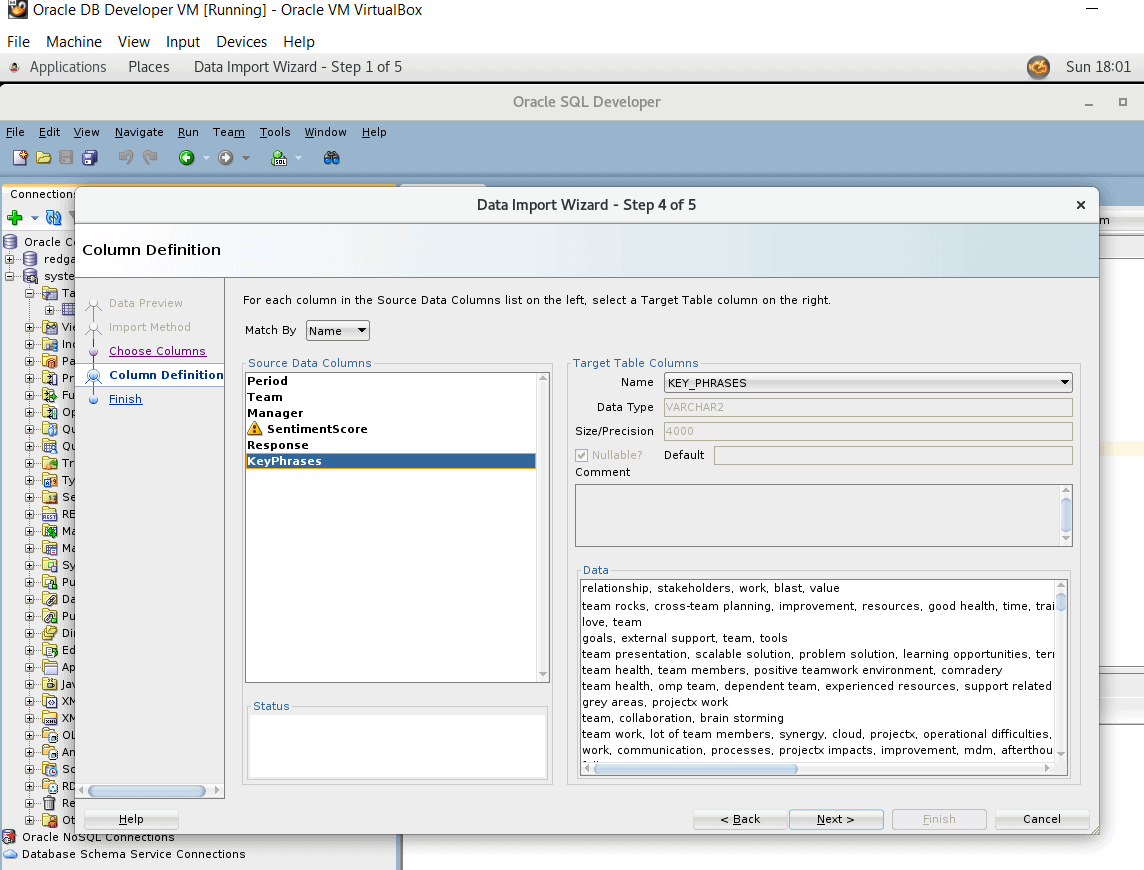Click the Comment text area

(x=817, y=515)
